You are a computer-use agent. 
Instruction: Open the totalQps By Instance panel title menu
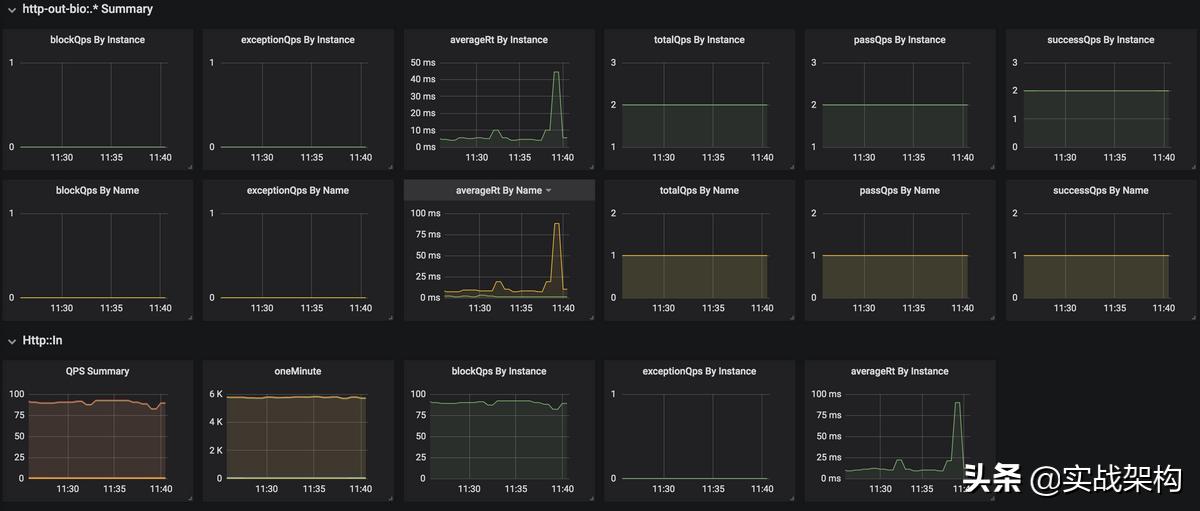(x=699, y=40)
